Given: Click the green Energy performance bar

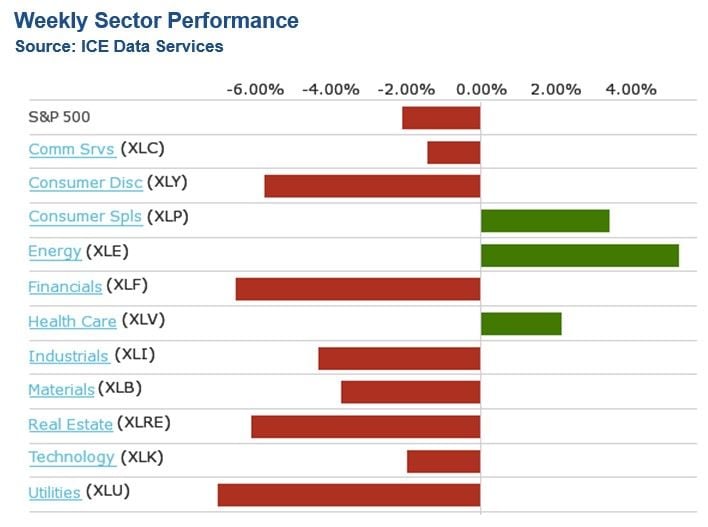Looking at the screenshot, I should click(579, 255).
